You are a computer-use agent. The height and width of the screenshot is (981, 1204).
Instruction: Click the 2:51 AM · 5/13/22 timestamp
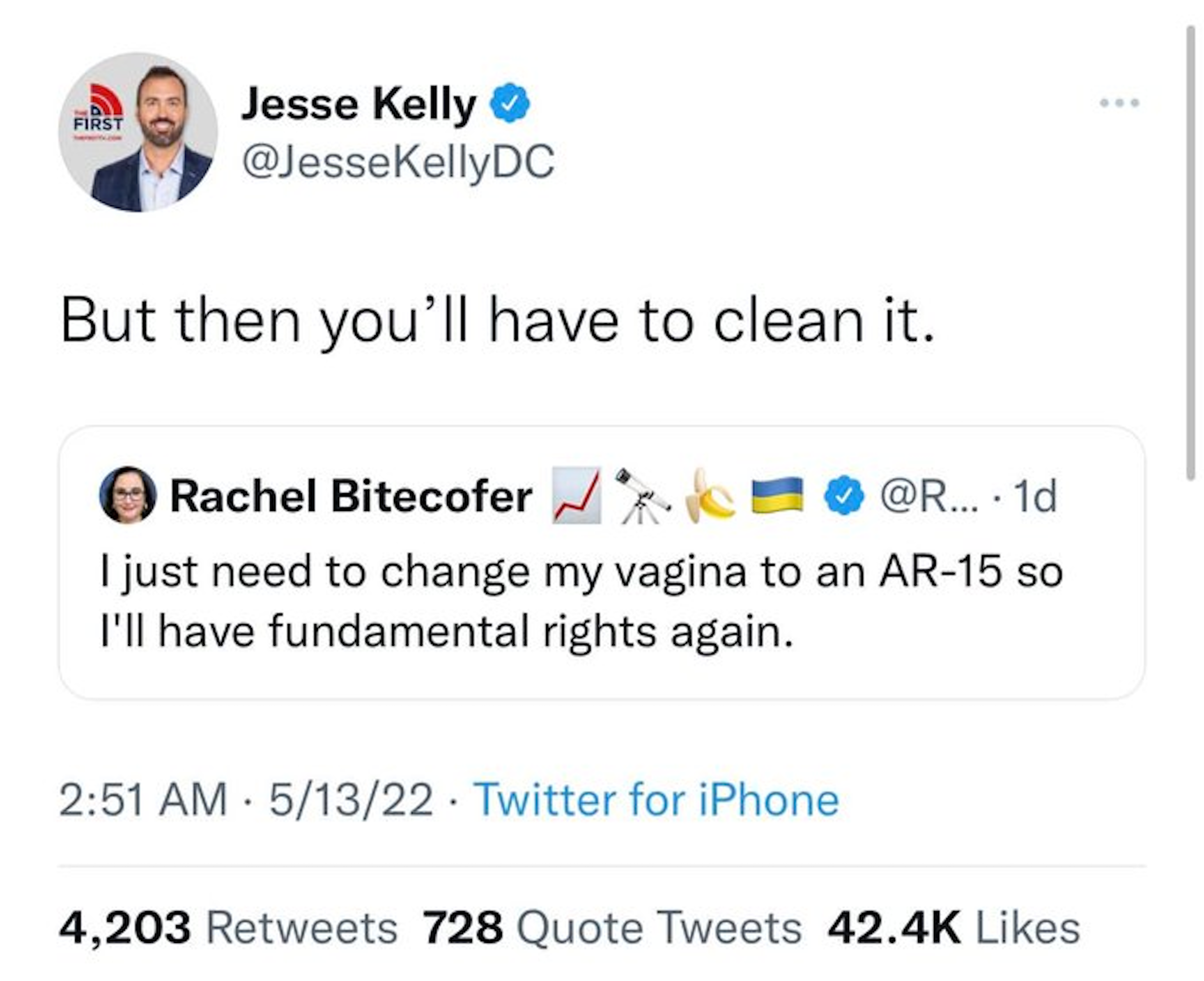tap(246, 799)
